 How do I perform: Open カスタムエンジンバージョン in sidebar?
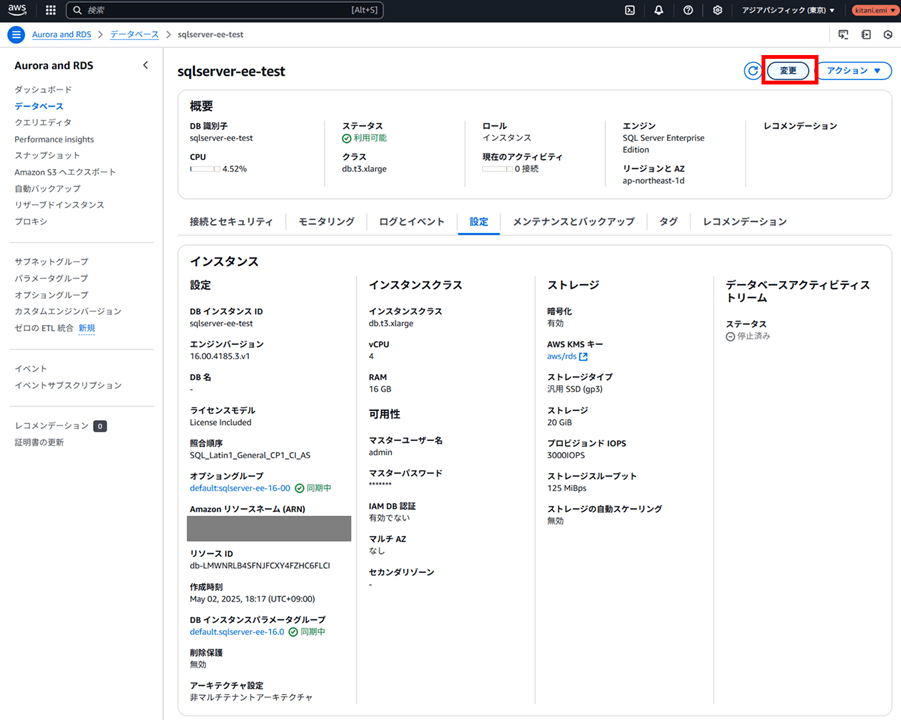click(x=68, y=311)
